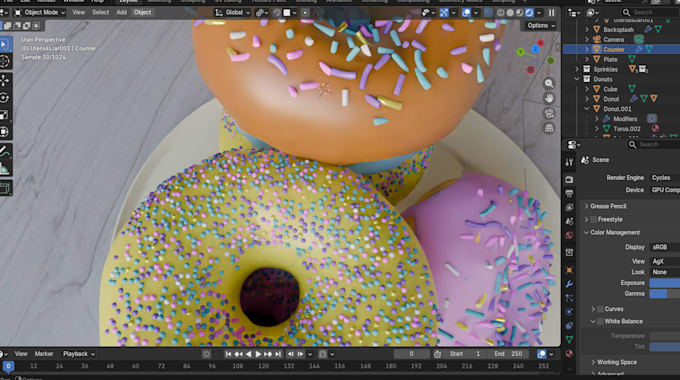Open World properties tab icon
The width and height of the screenshot is (680, 380).
point(569,236)
